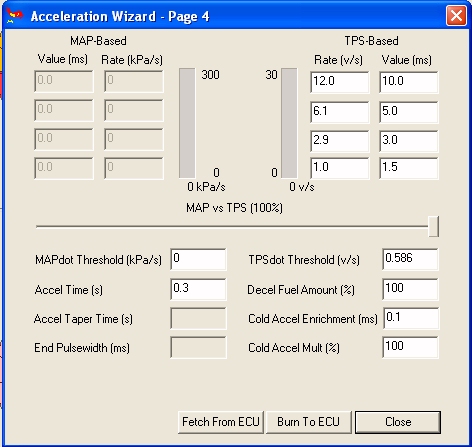Viewport: 472px width, 447px height.
Task: Click the 'TPS-Based' heading
Action: [x=371, y=41]
